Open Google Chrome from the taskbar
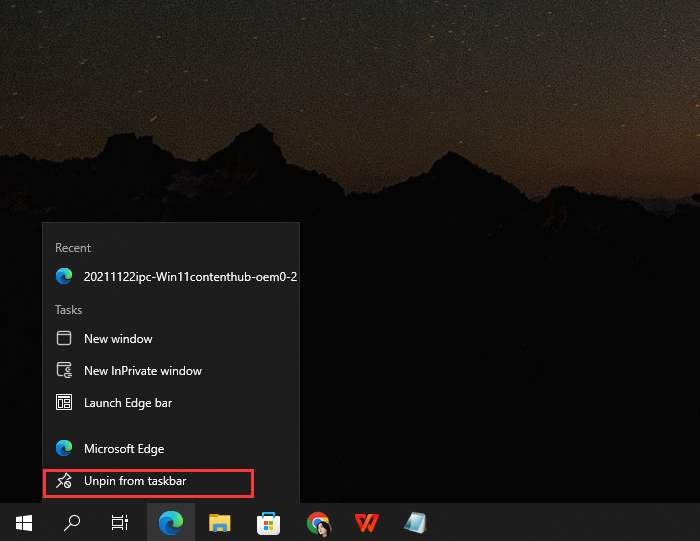This screenshot has height=541, width=700. [x=318, y=522]
